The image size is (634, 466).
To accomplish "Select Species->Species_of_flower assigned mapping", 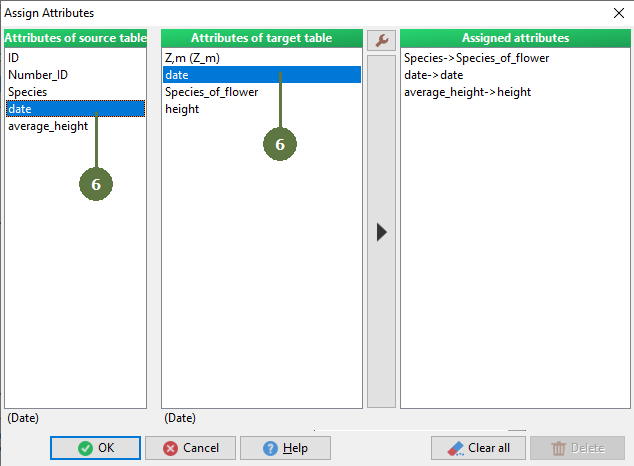I will click(476, 58).
